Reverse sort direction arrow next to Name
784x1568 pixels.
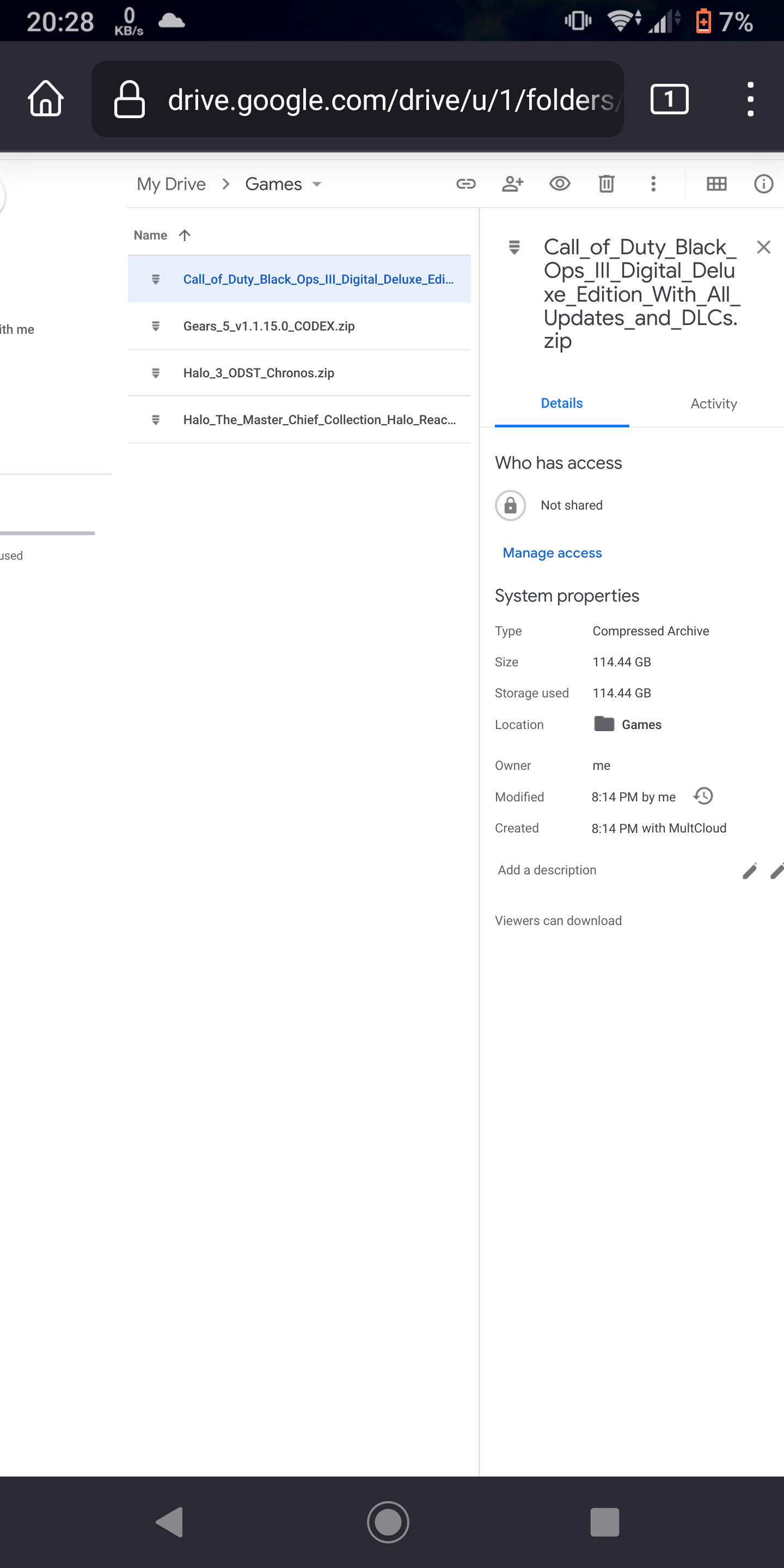coord(185,235)
